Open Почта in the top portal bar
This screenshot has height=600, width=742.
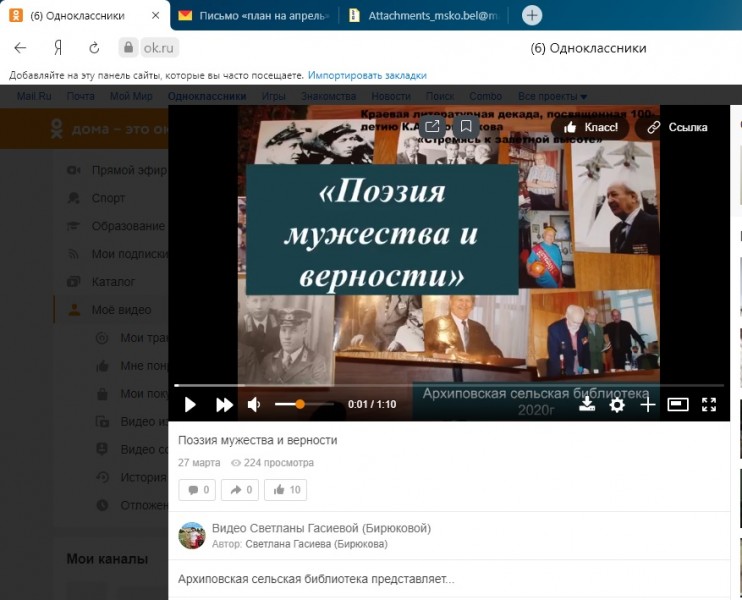[80, 96]
